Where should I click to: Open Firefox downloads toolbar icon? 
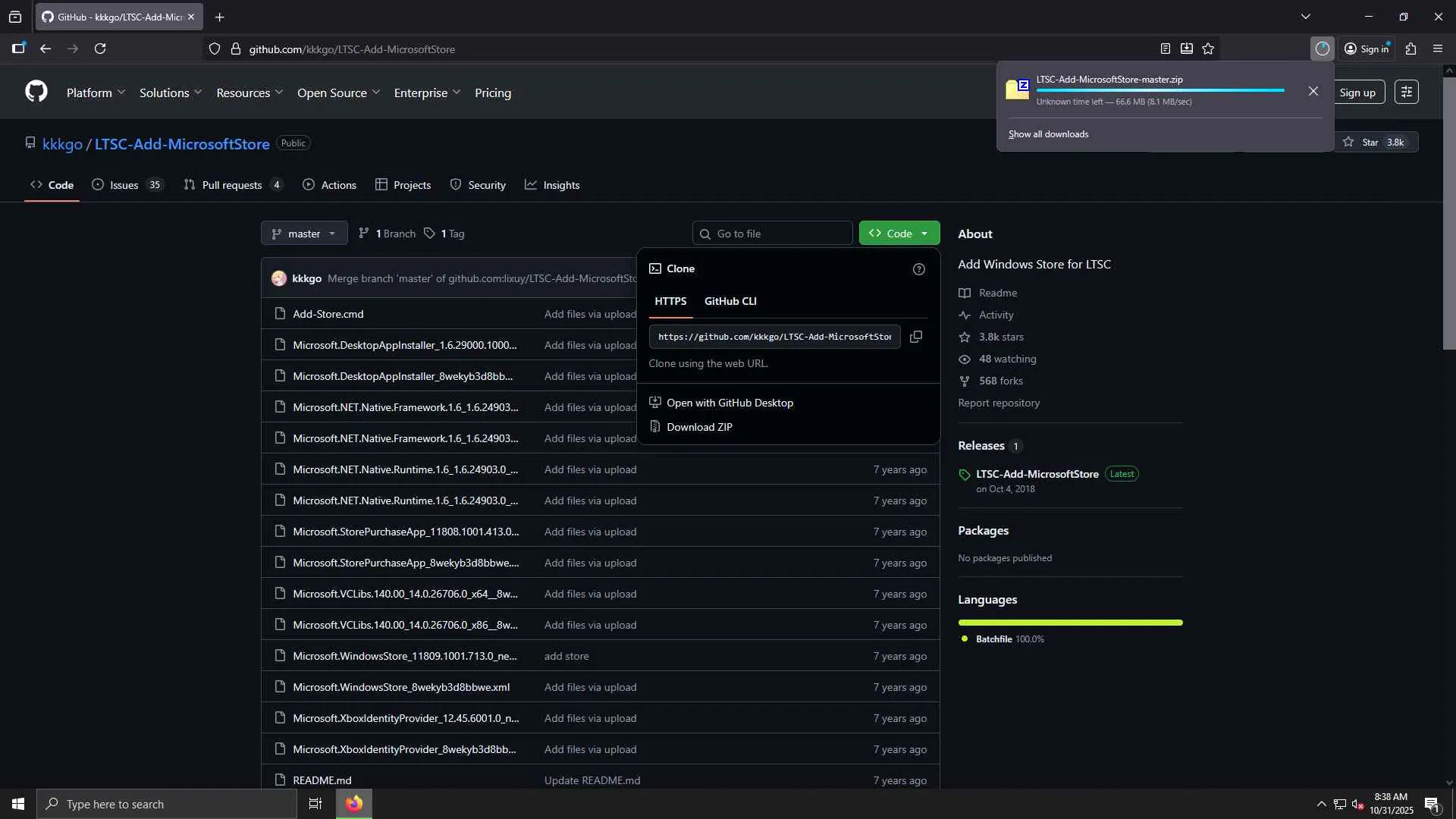click(x=1322, y=49)
